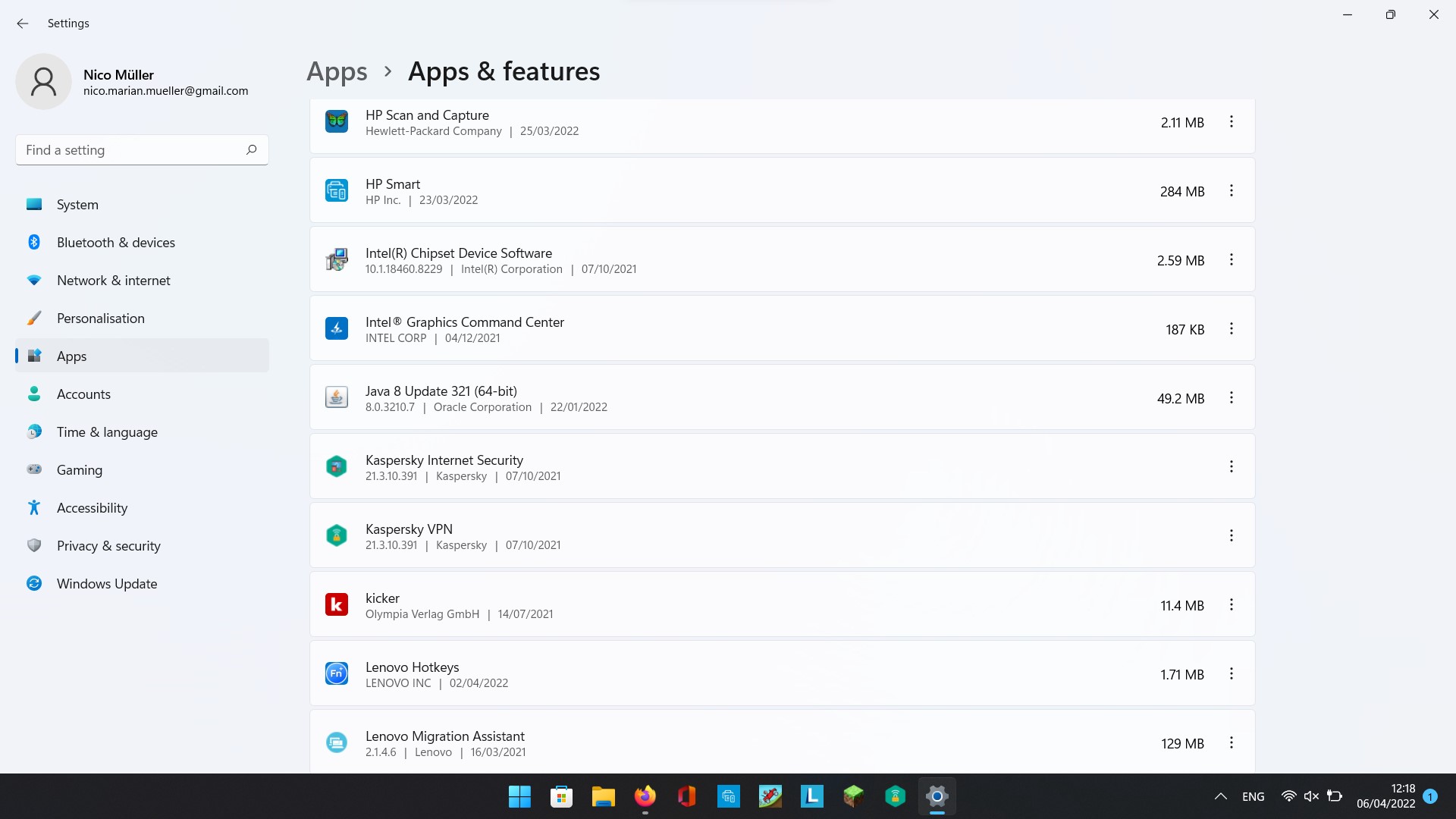The width and height of the screenshot is (1456, 819).
Task: Click the search magnifier icon
Action: point(252,150)
